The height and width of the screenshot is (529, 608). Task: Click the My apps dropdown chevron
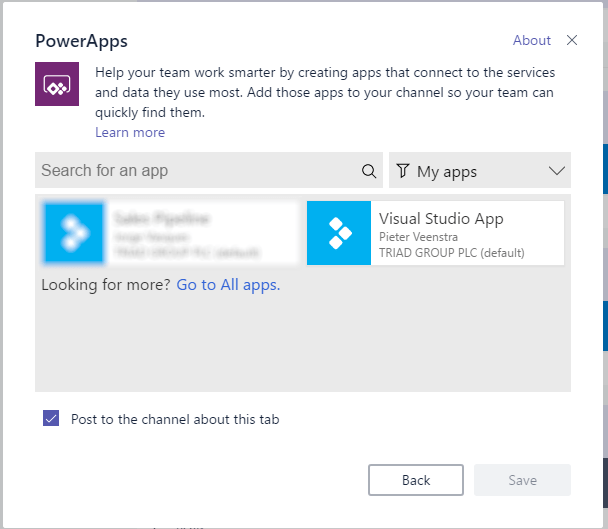click(557, 171)
